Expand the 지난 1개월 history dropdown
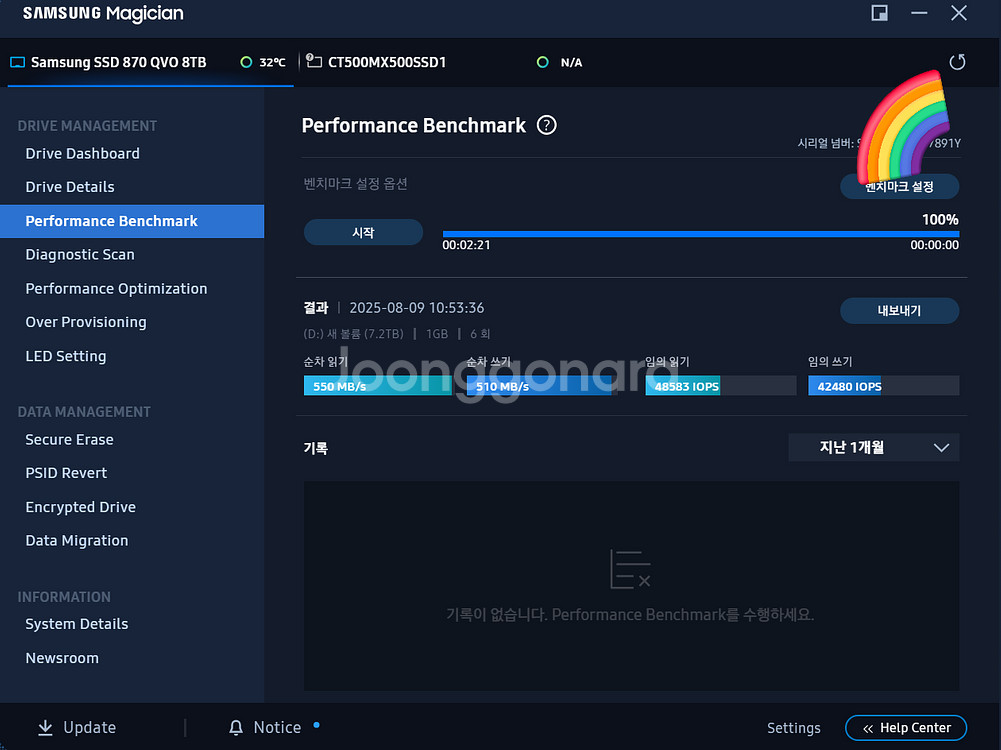This screenshot has width=1001, height=750. pos(873,447)
